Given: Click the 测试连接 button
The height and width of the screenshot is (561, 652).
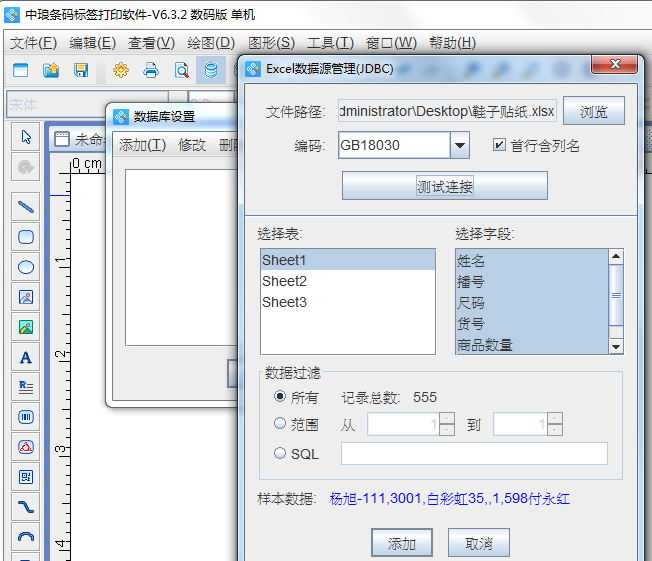Looking at the screenshot, I should 445,186.
